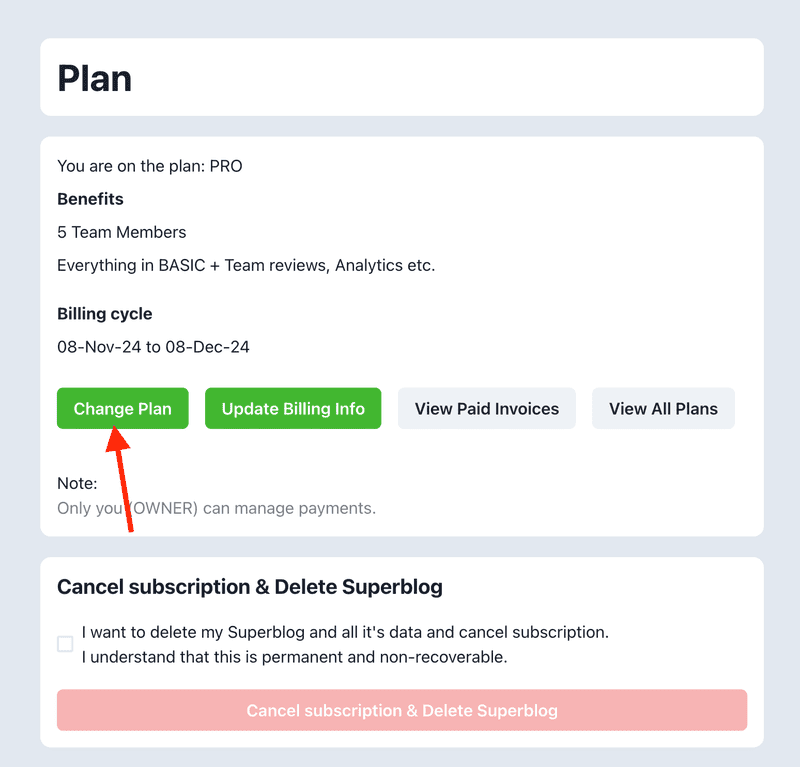This screenshot has width=800, height=767.
Task: Click the Plan page heading
Action: [x=95, y=78]
